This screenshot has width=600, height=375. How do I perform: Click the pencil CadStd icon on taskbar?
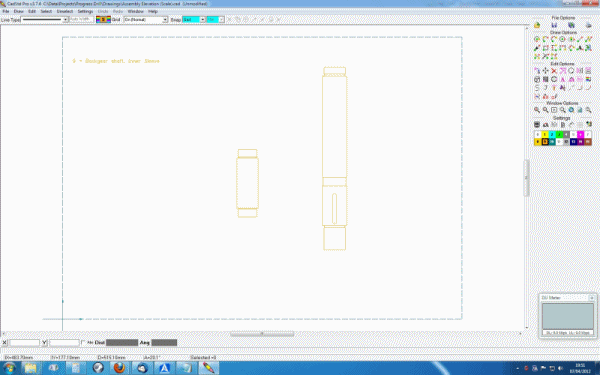[209, 368]
